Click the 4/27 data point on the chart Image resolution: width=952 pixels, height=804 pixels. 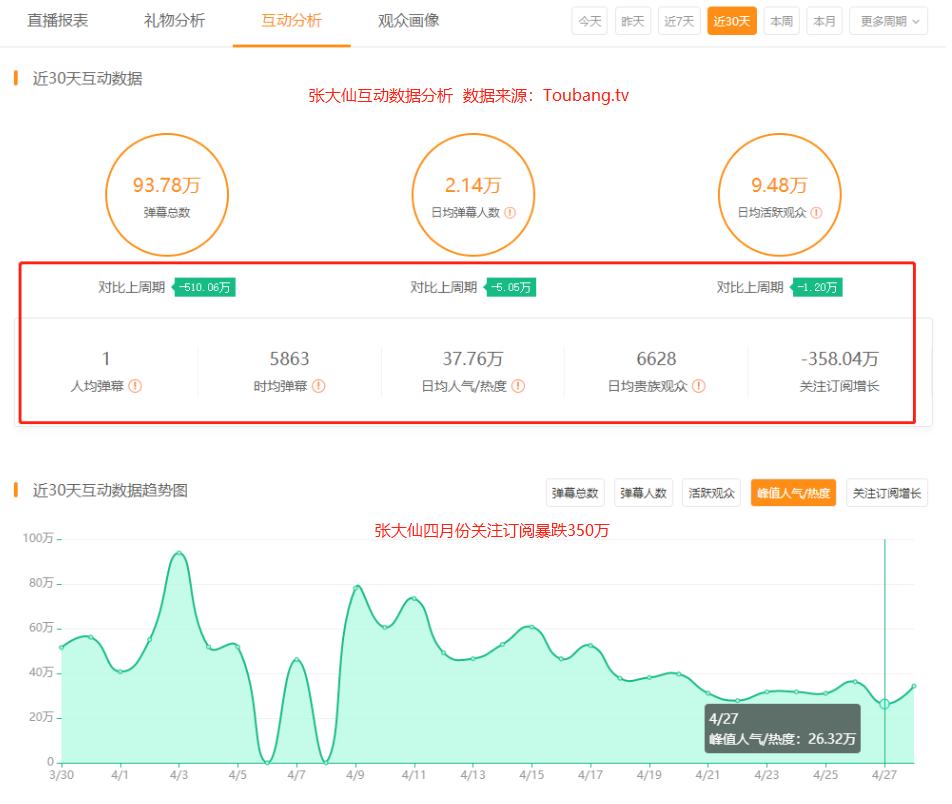pos(886,704)
